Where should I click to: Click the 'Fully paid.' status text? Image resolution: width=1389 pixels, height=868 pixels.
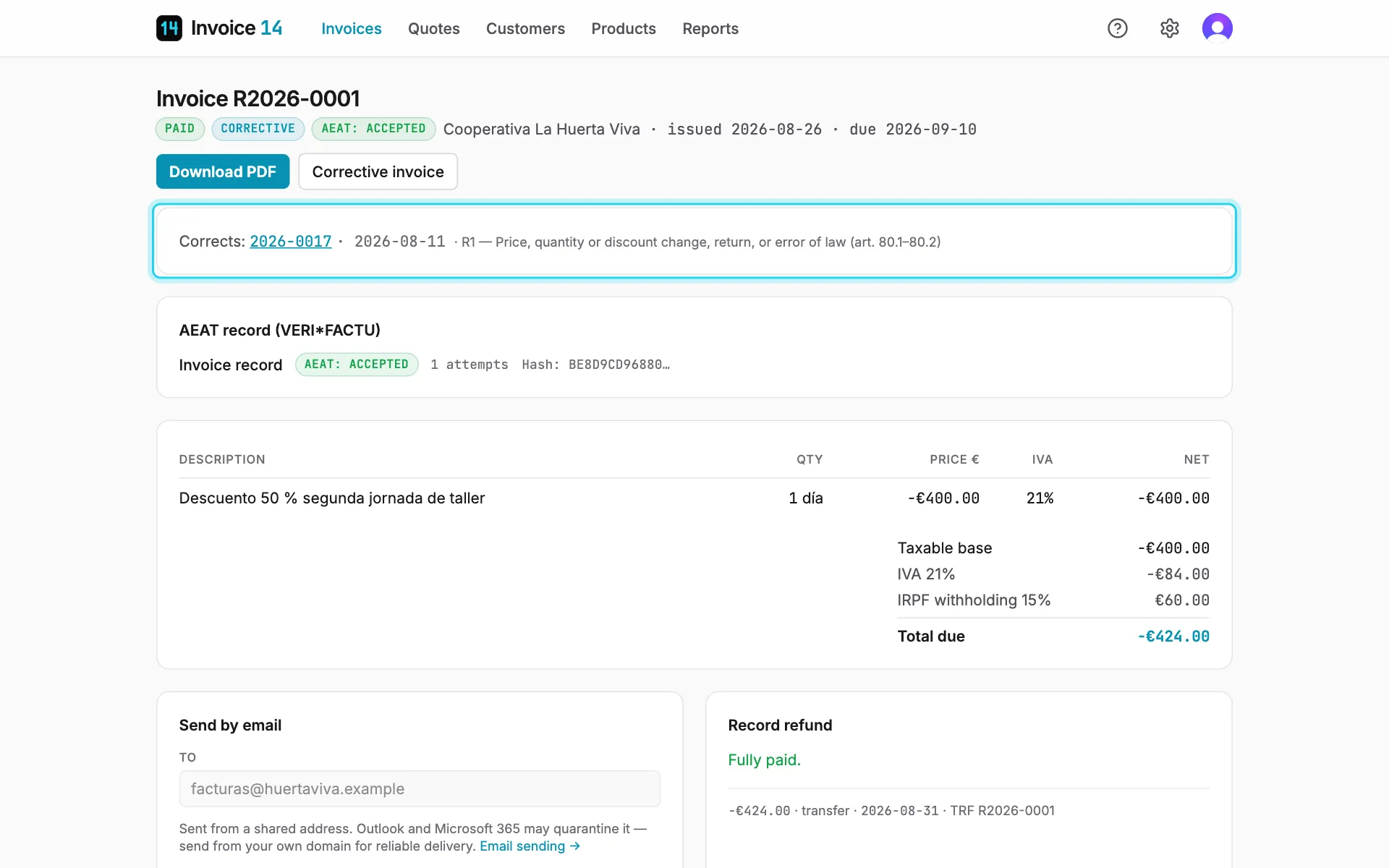(x=765, y=760)
